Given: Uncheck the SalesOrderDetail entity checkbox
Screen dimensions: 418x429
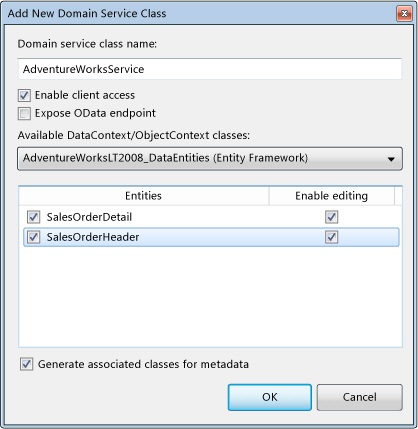Looking at the screenshot, I should (33, 217).
